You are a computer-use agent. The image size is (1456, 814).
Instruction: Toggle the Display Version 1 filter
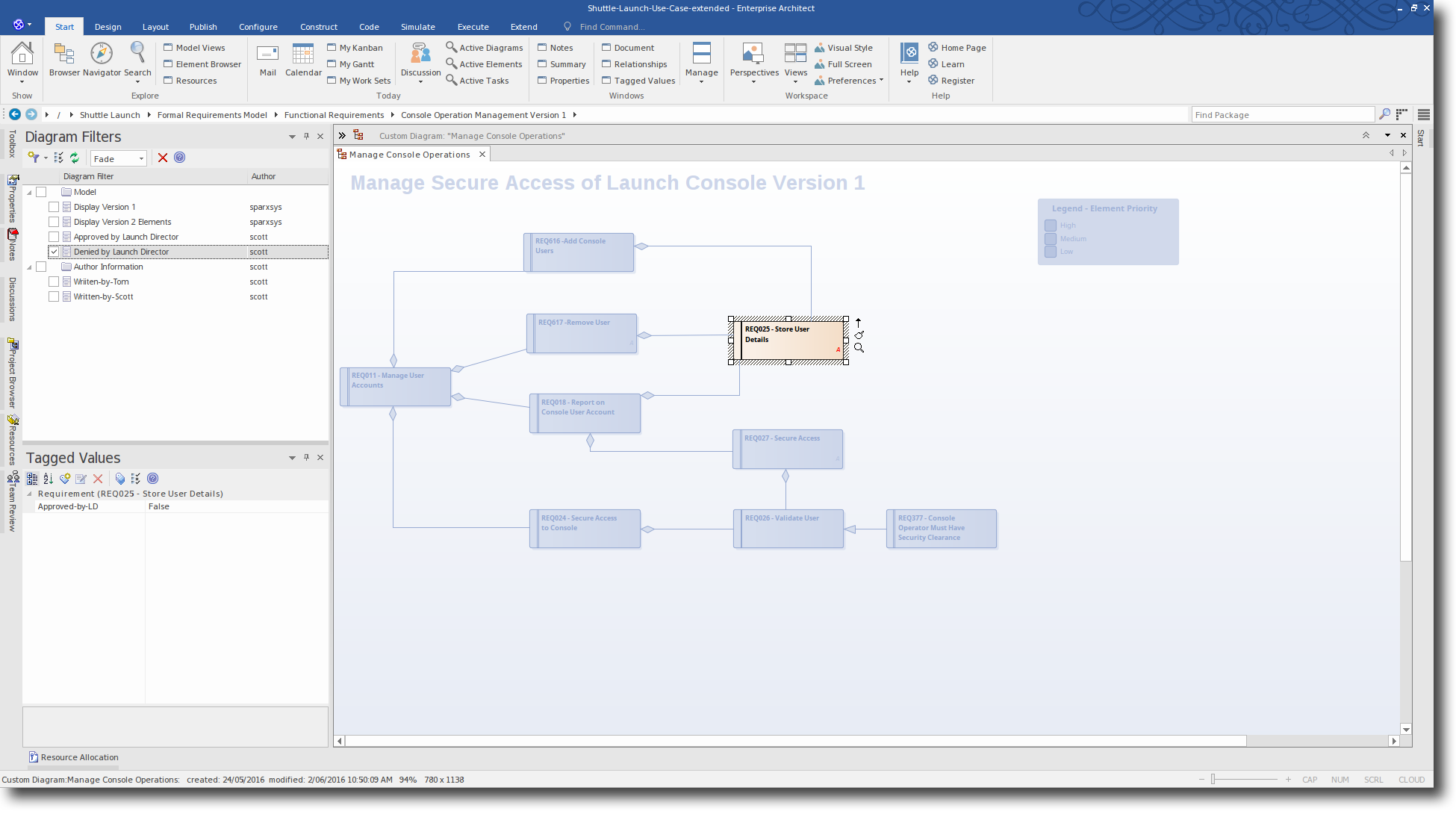(53, 207)
